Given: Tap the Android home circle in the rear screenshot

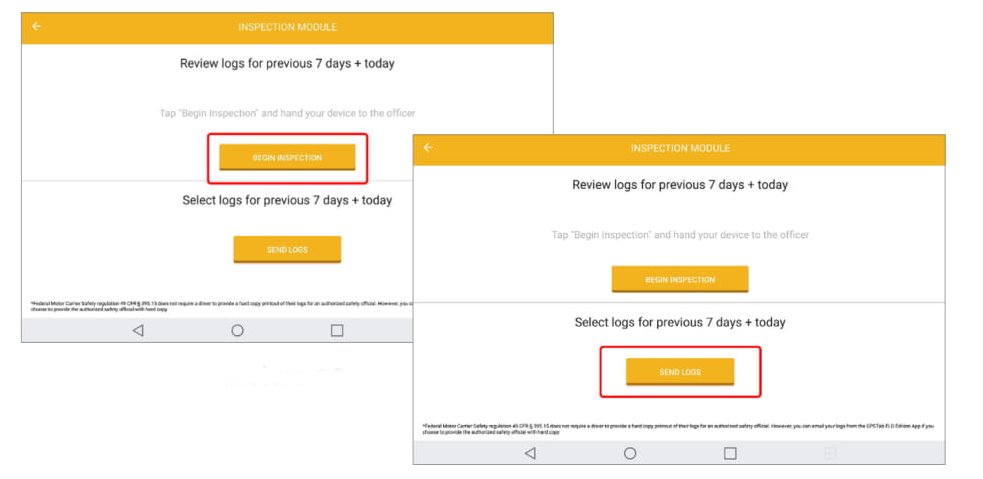Looking at the screenshot, I should coord(237,330).
